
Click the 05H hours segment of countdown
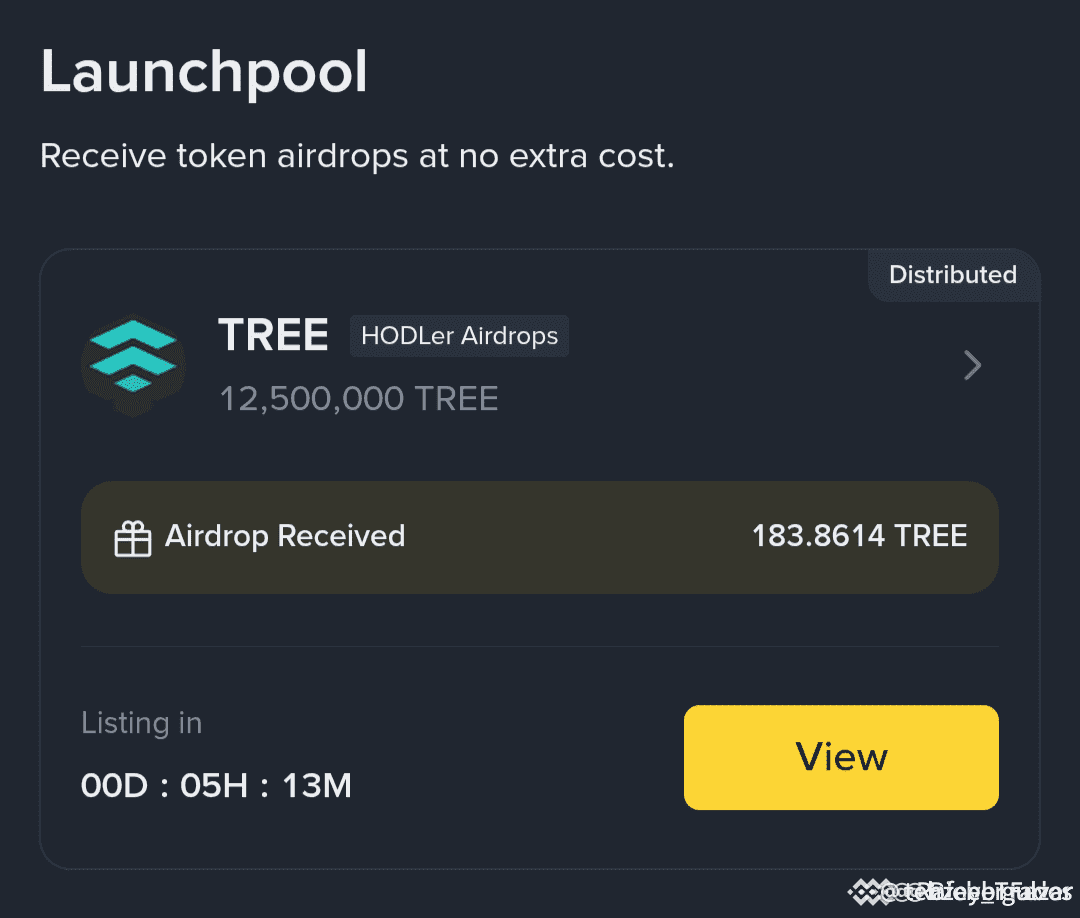214,786
